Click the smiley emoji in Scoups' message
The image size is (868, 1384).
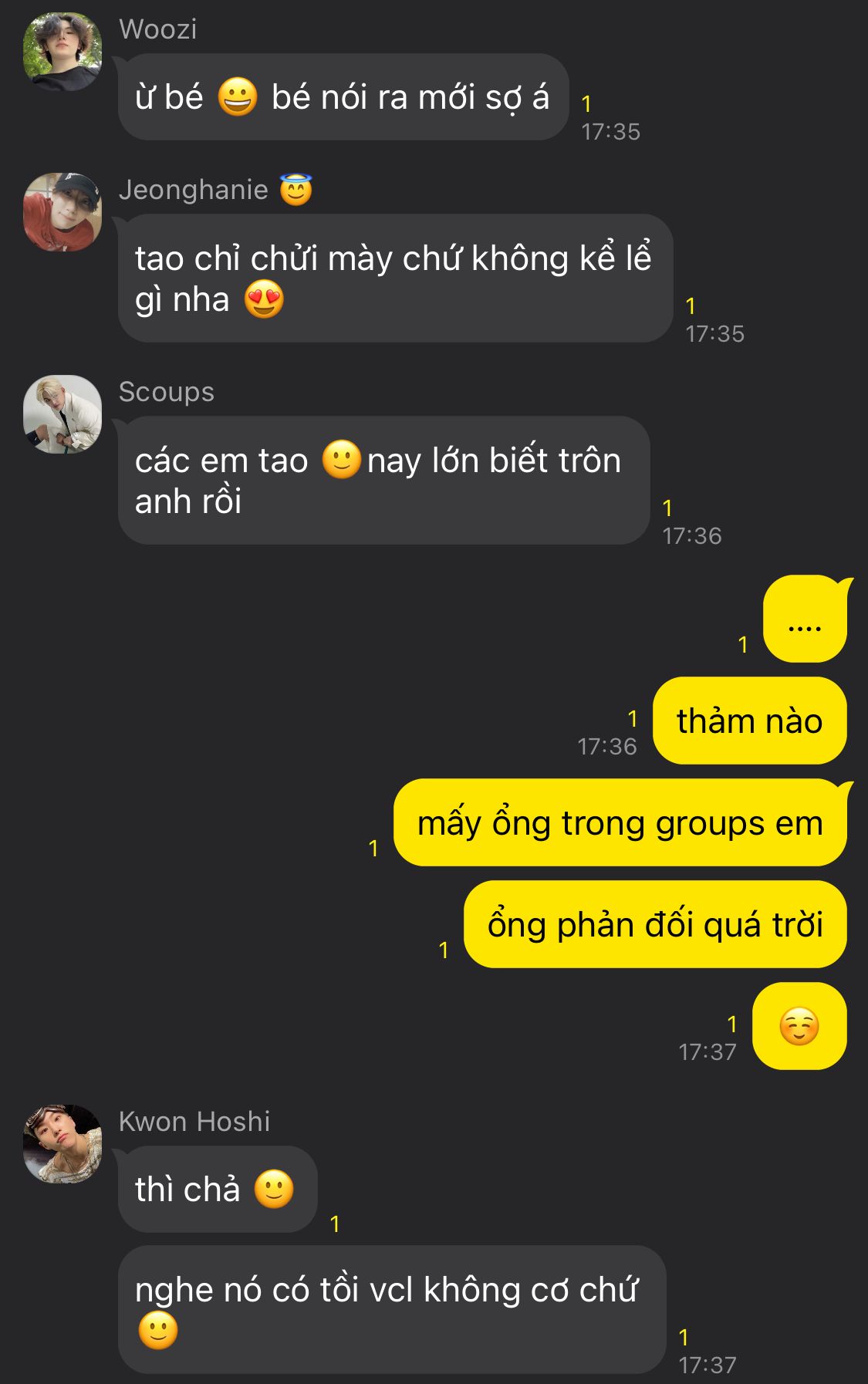coord(341,460)
